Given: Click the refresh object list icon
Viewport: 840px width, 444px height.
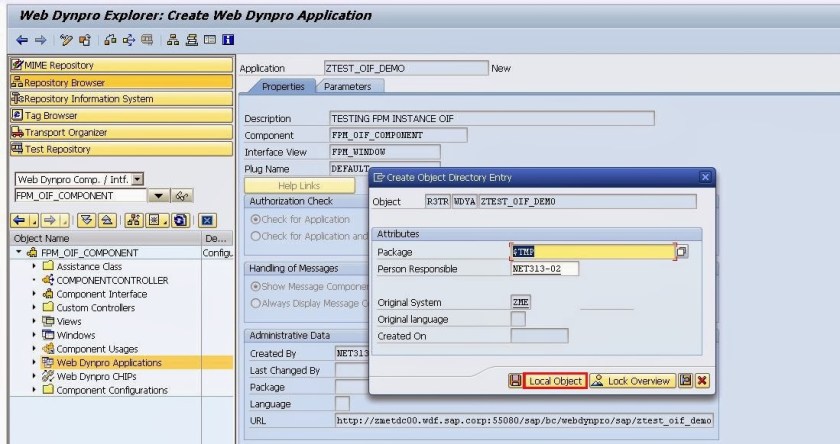Looking at the screenshot, I should point(180,219).
